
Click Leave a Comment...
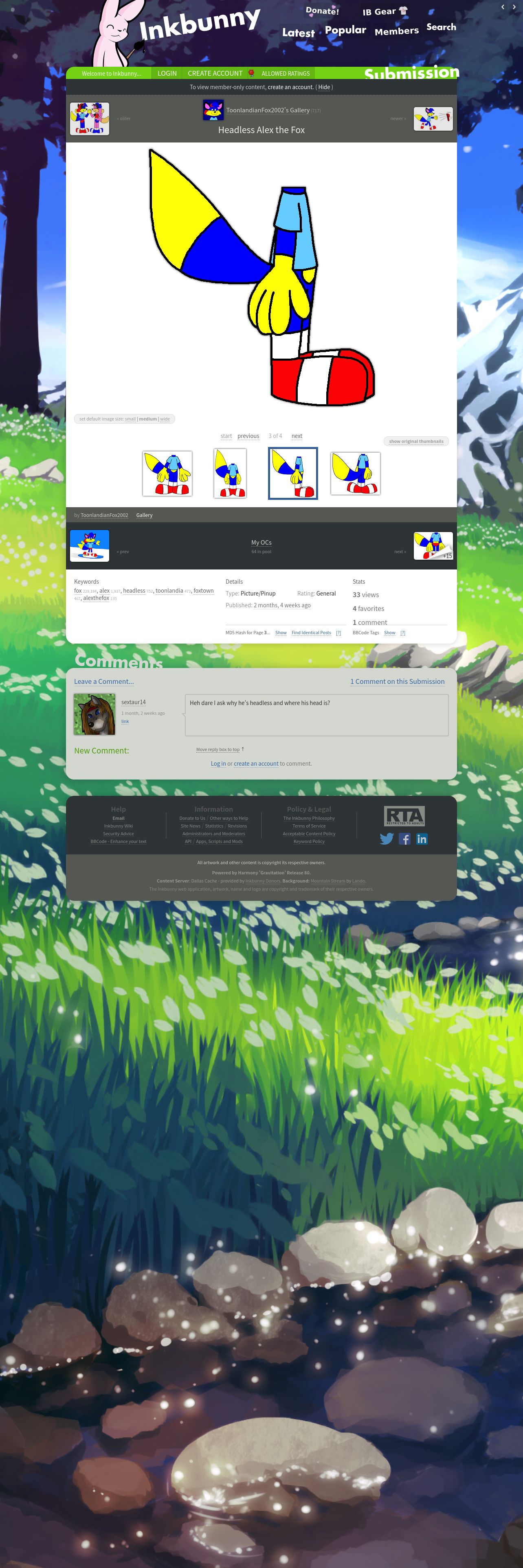pos(103,681)
